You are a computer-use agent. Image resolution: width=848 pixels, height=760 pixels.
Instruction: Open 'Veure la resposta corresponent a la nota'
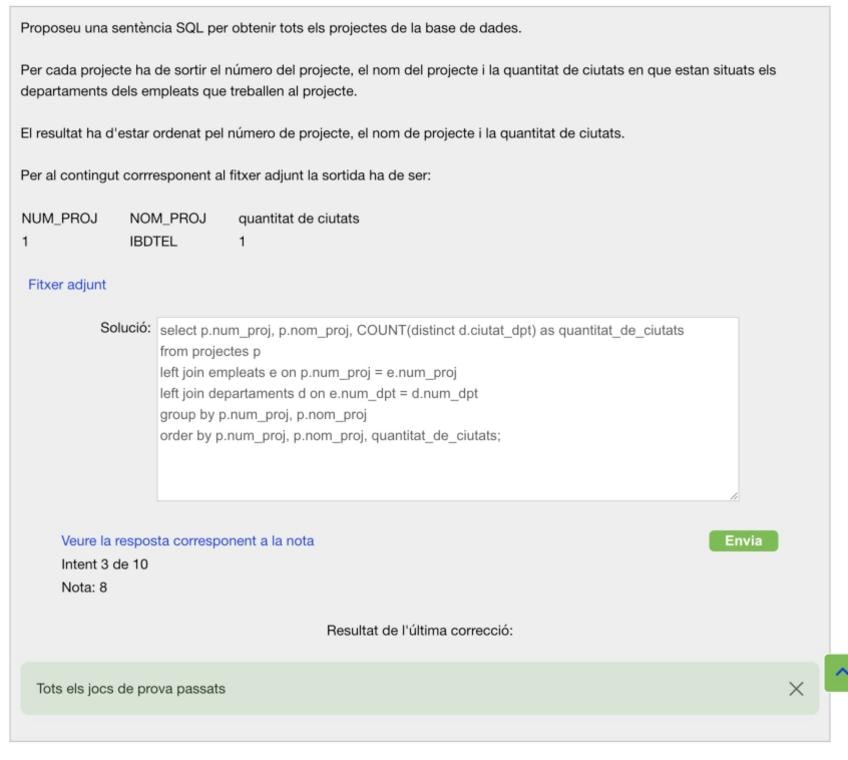pyautogui.click(x=187, y=541)
